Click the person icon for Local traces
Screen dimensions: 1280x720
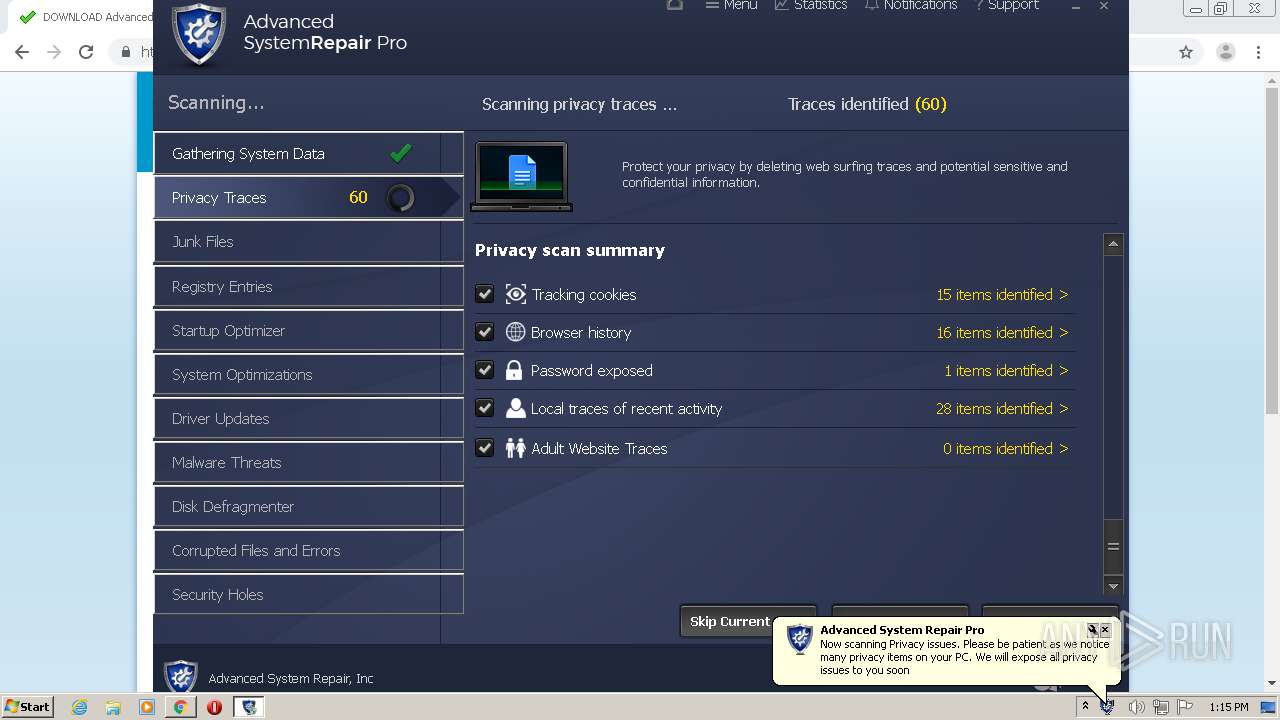[515, 408]
